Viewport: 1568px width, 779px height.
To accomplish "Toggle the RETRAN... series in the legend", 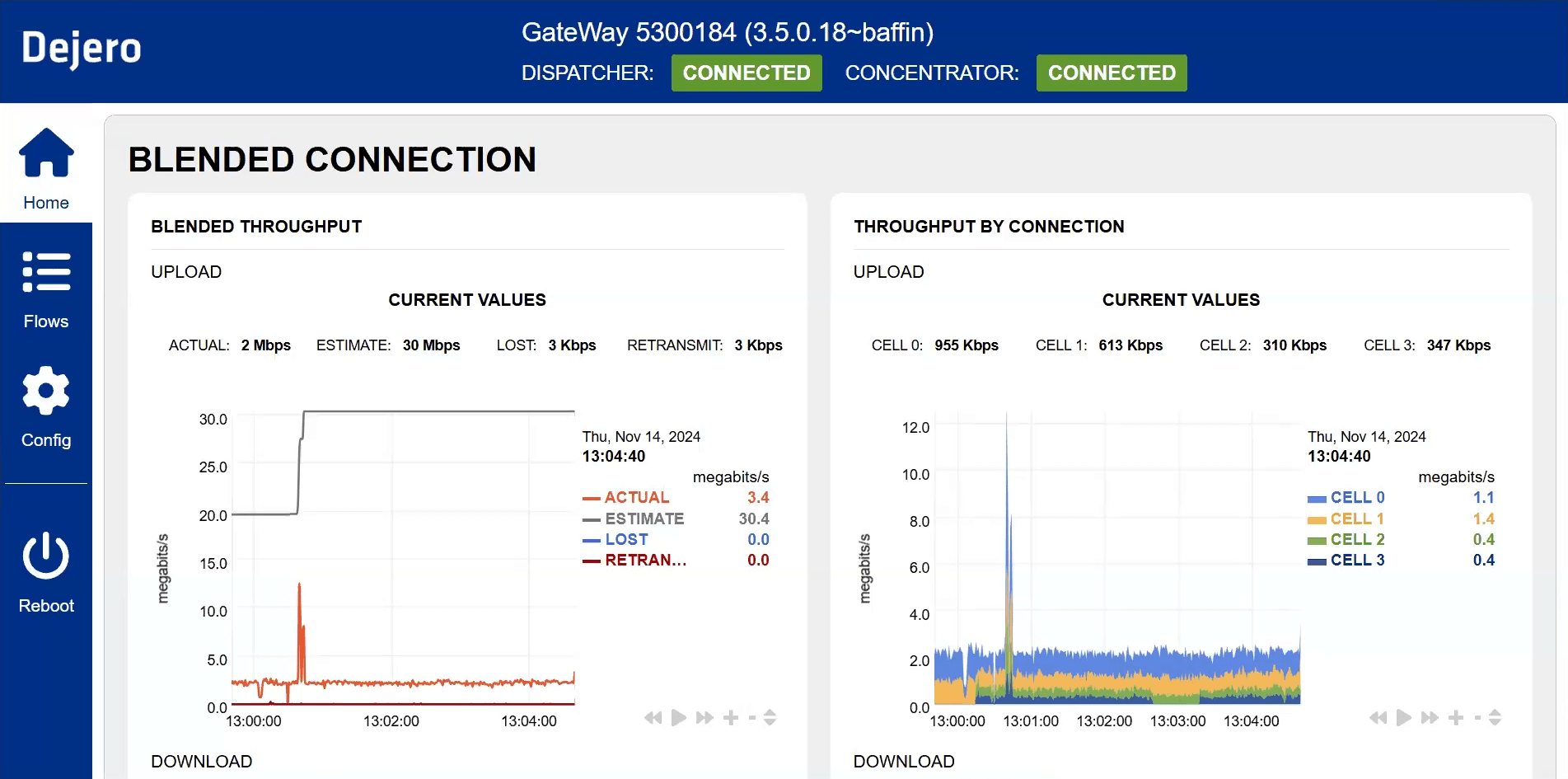I will [645, 560].
